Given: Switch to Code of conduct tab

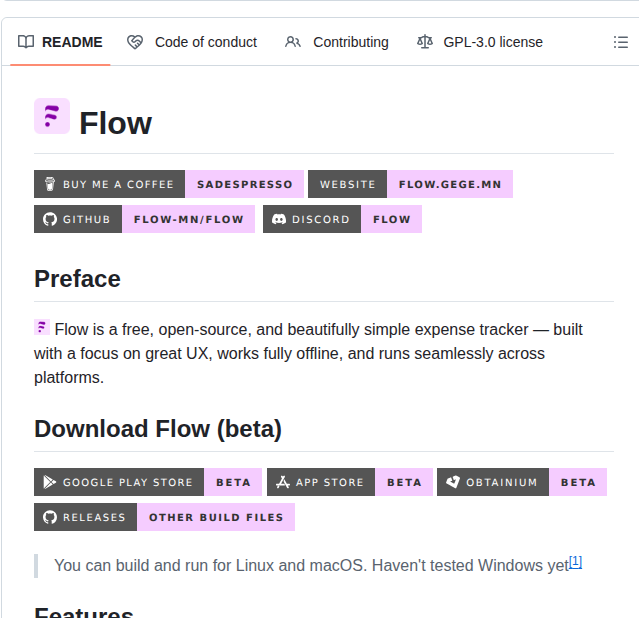Looking at the screenshot, I should [192, 42].
